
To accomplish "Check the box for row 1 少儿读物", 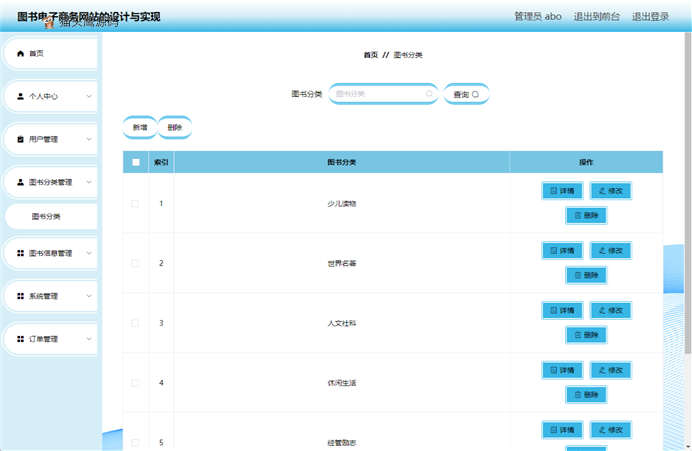I will pos(135,203).
